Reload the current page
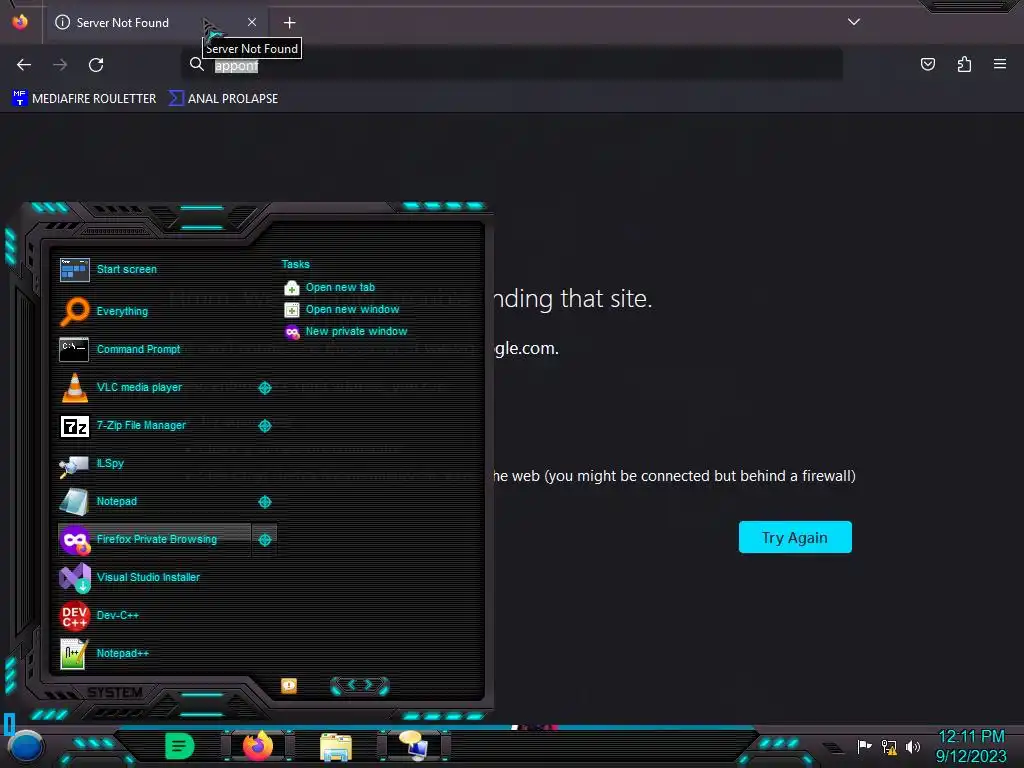Screen dimensions: 1024x768 (x=96, y=65)
